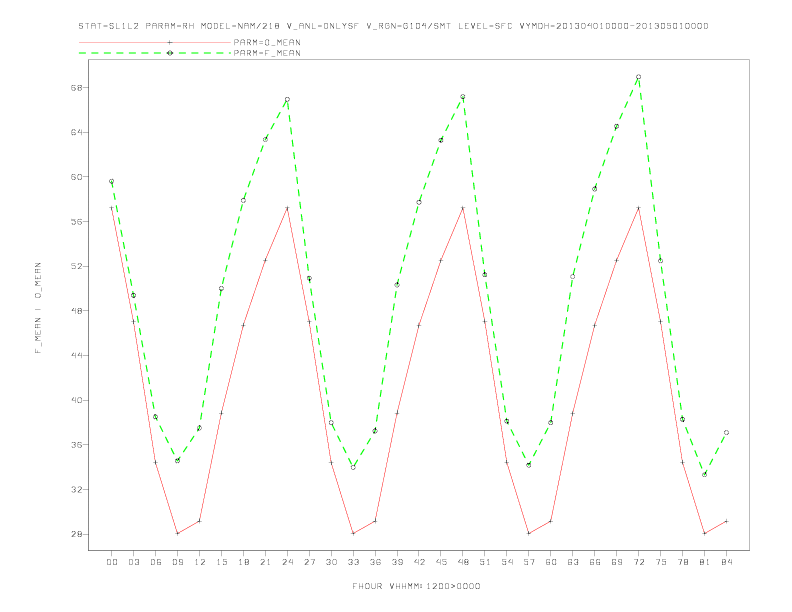Click x-axis forecast hour label 09
This screenshot has height=612, width=792.
(177, 562)
